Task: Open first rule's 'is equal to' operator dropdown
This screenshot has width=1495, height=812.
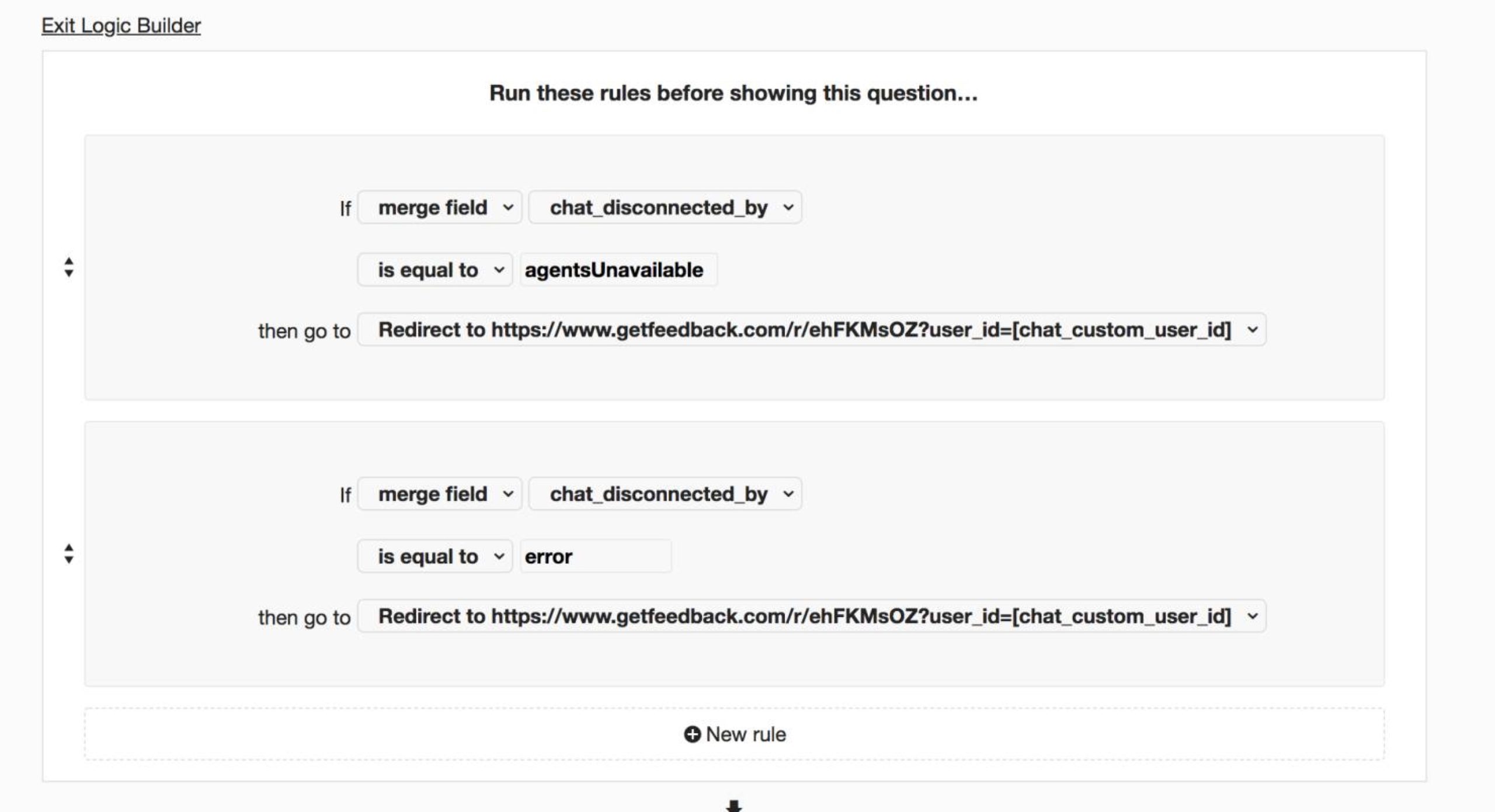Action: (x=435, y=270)
